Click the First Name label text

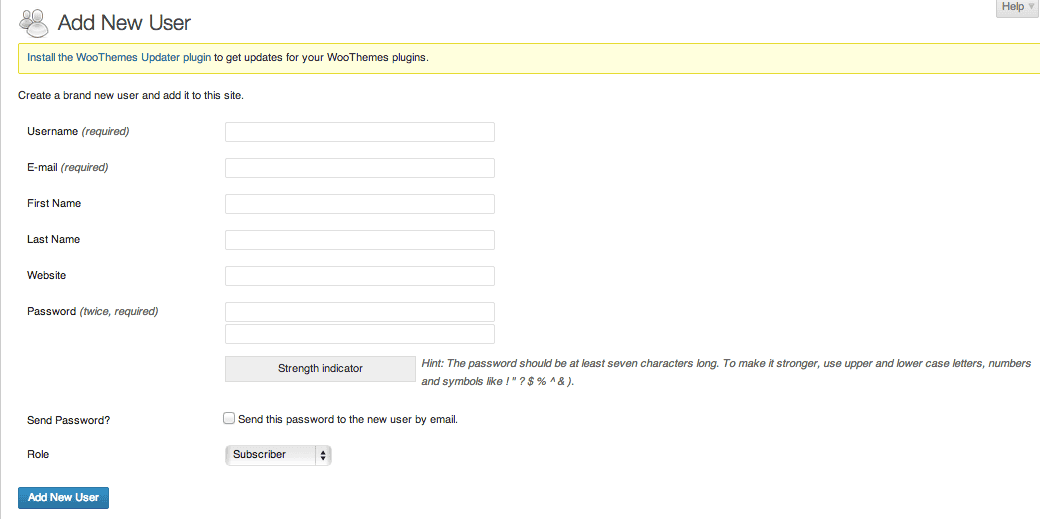pos(54,204)
